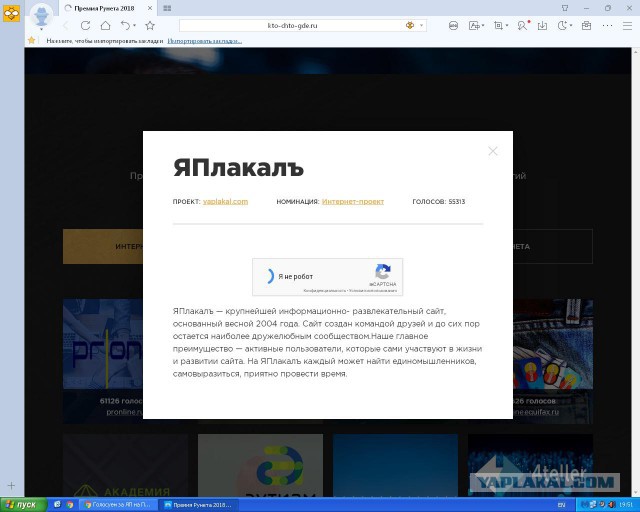Launch Chrome from the quick launch icon
The height and width of the screenshot is (512, 640).
[70, 505]
